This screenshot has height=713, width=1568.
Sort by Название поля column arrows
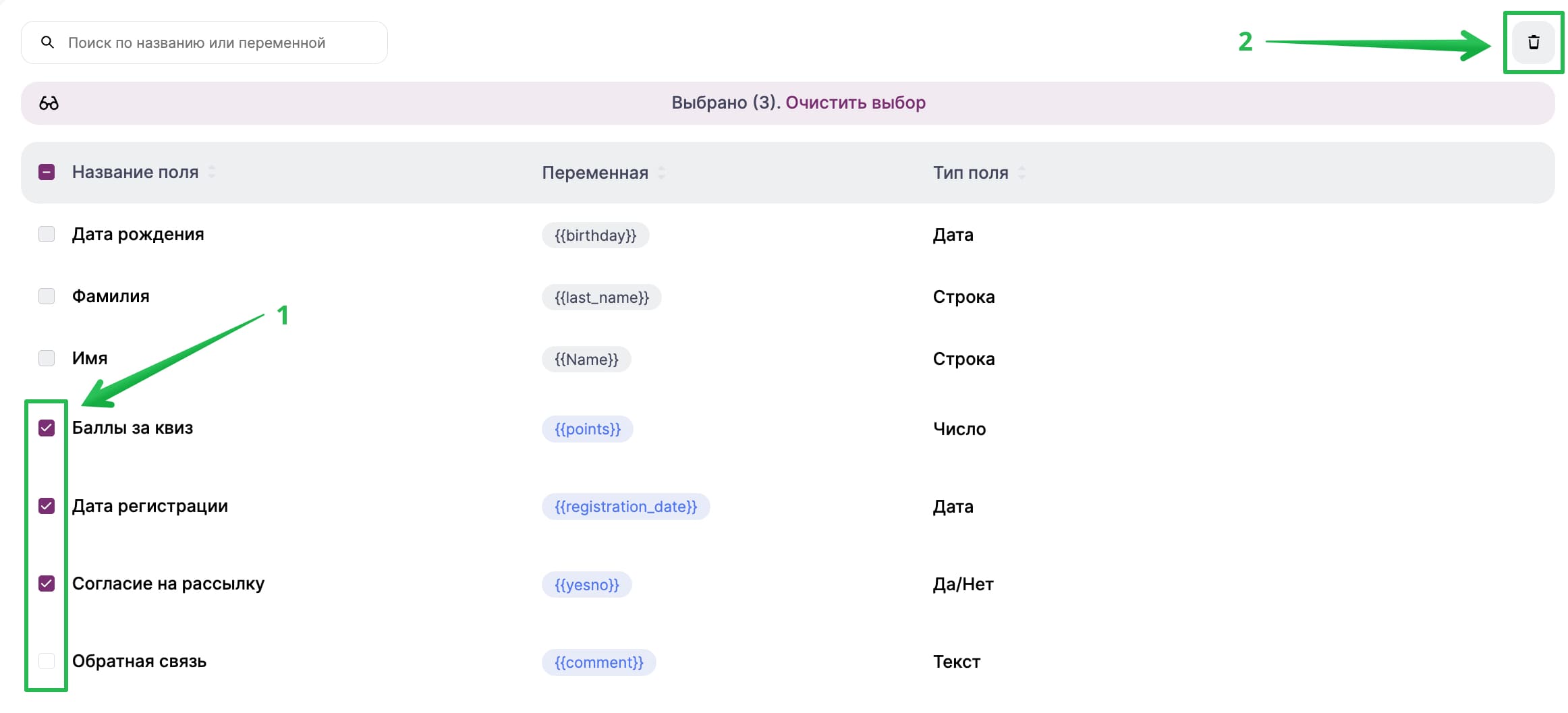pyautogui.click(x=212, y=172)
